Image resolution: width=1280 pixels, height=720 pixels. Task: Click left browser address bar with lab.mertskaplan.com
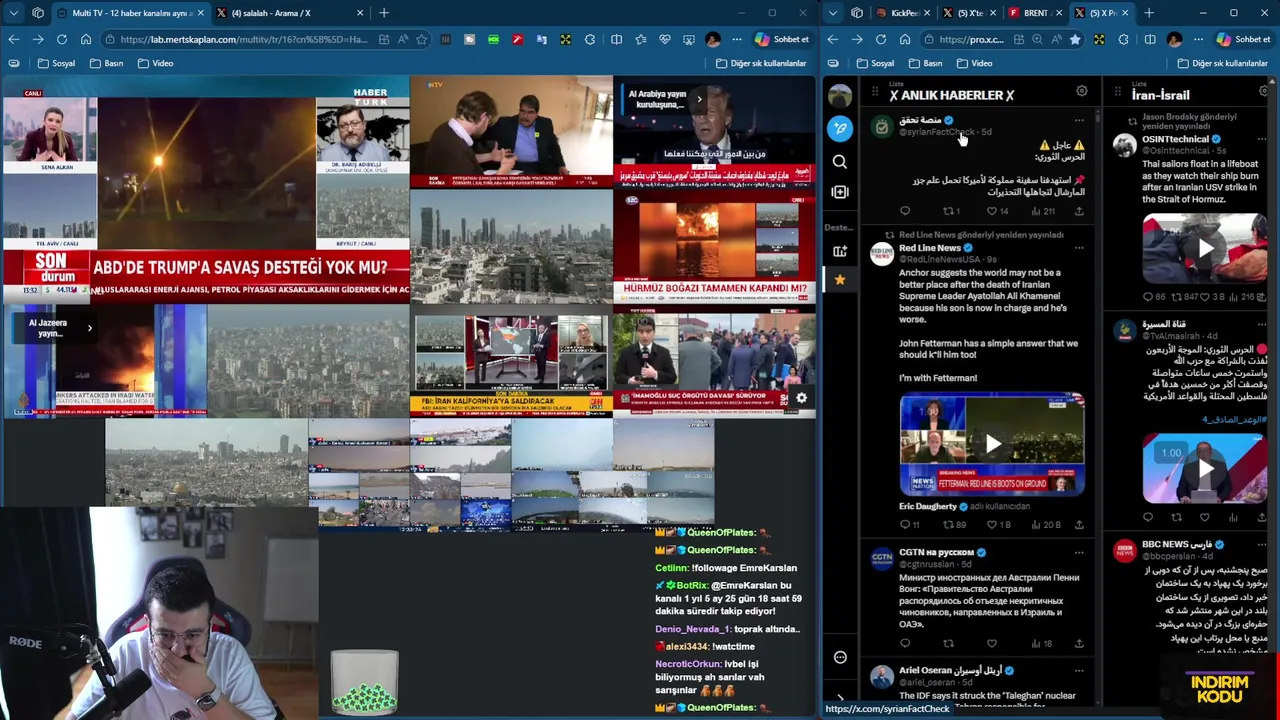[x=243, y=39]
